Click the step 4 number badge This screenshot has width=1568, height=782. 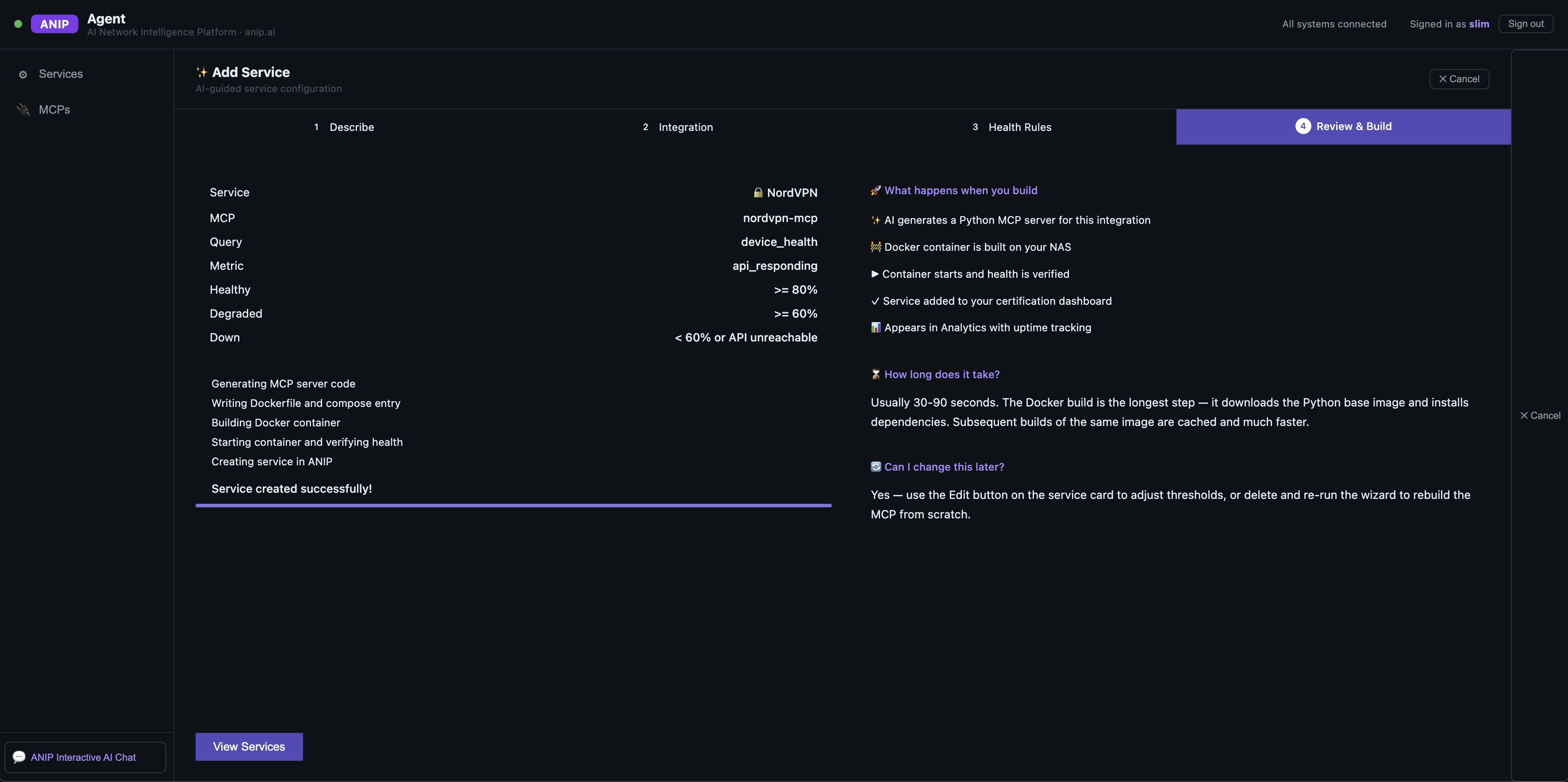point(1303,126)
